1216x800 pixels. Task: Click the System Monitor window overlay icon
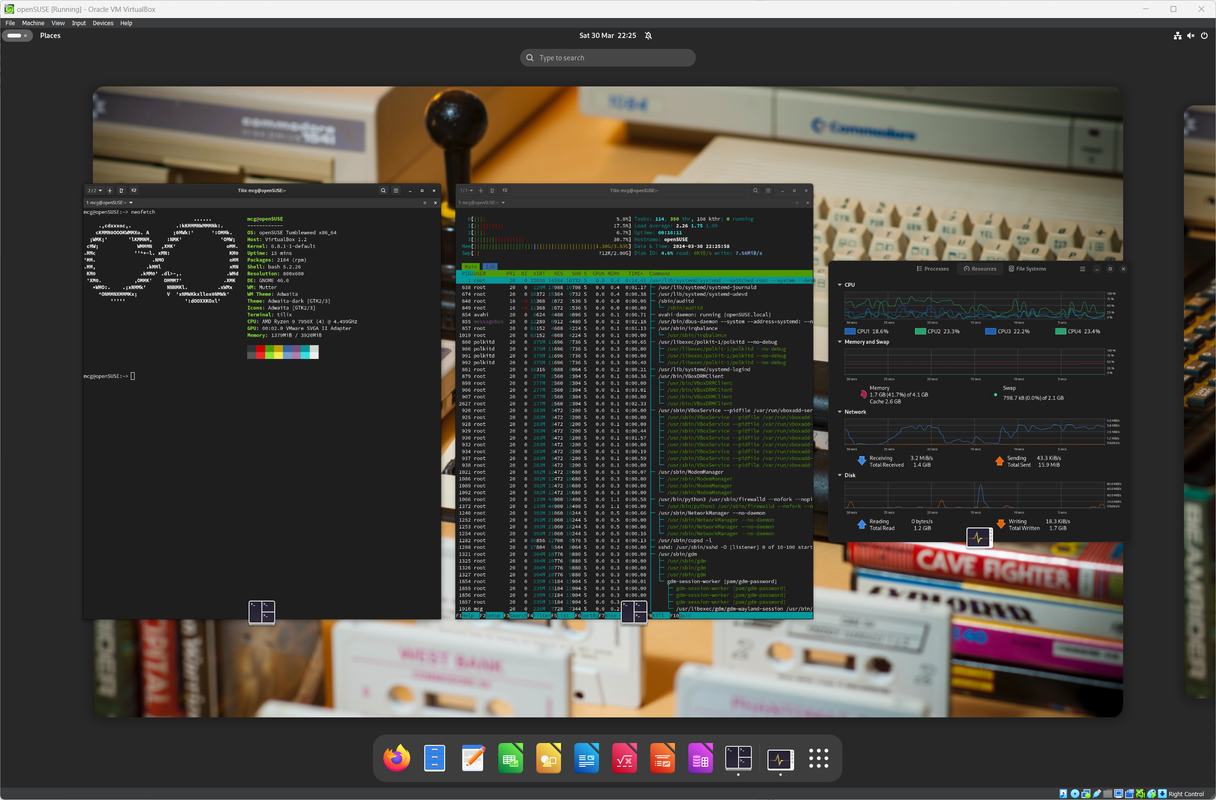coord(979,537)
